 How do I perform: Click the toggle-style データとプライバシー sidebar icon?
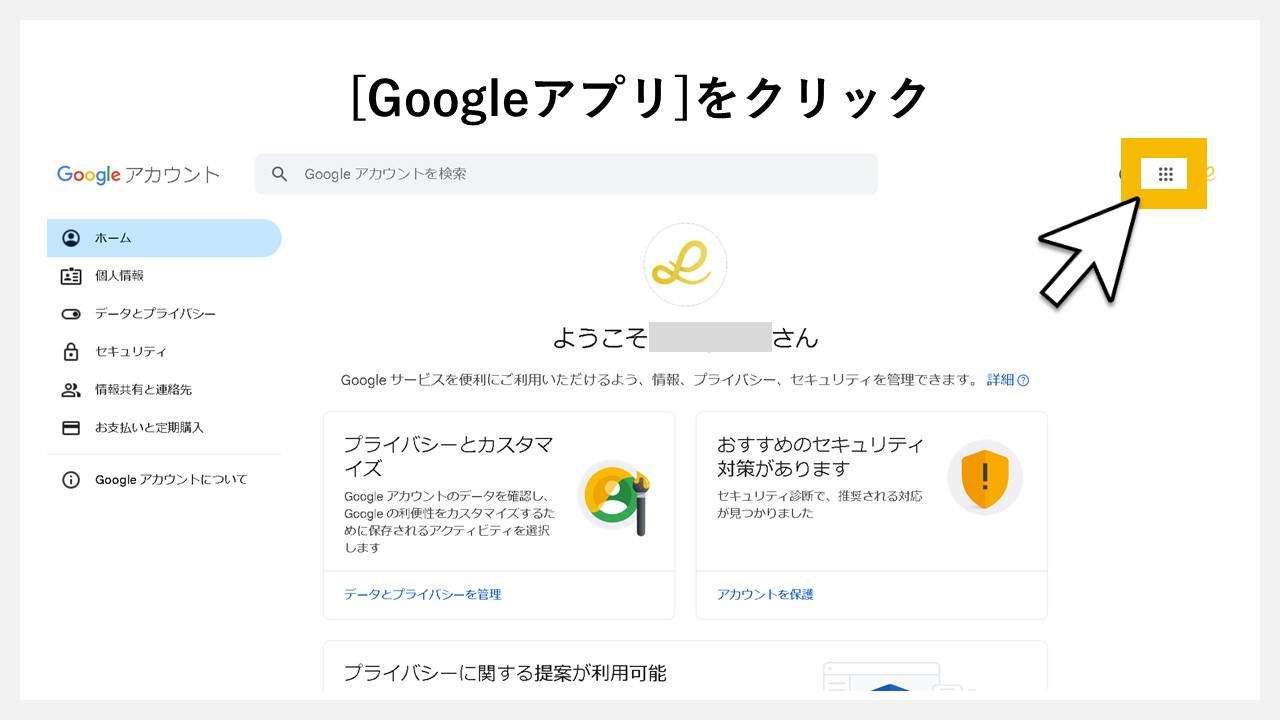click(x=71, y=313)
